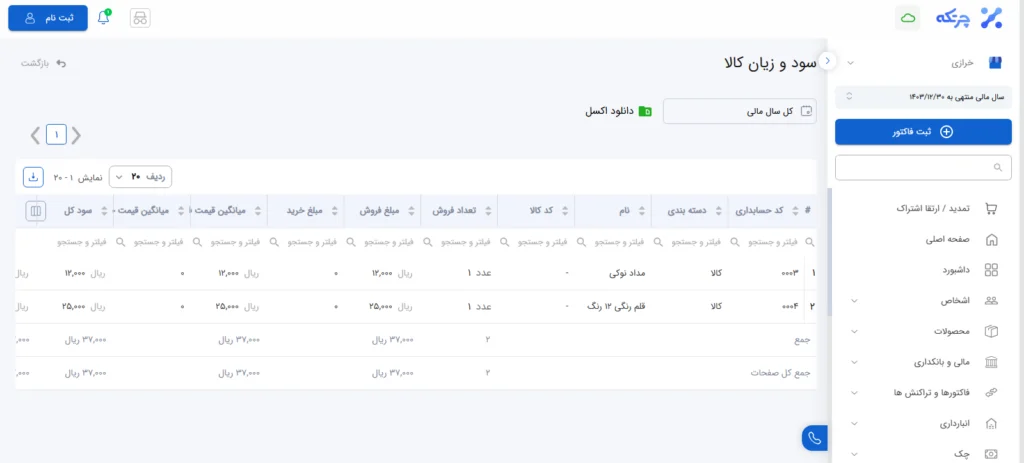The height and width of the screenshot is (463, 1024).
Task: Open the کل سال مالی date range picker
Action: 739,111
